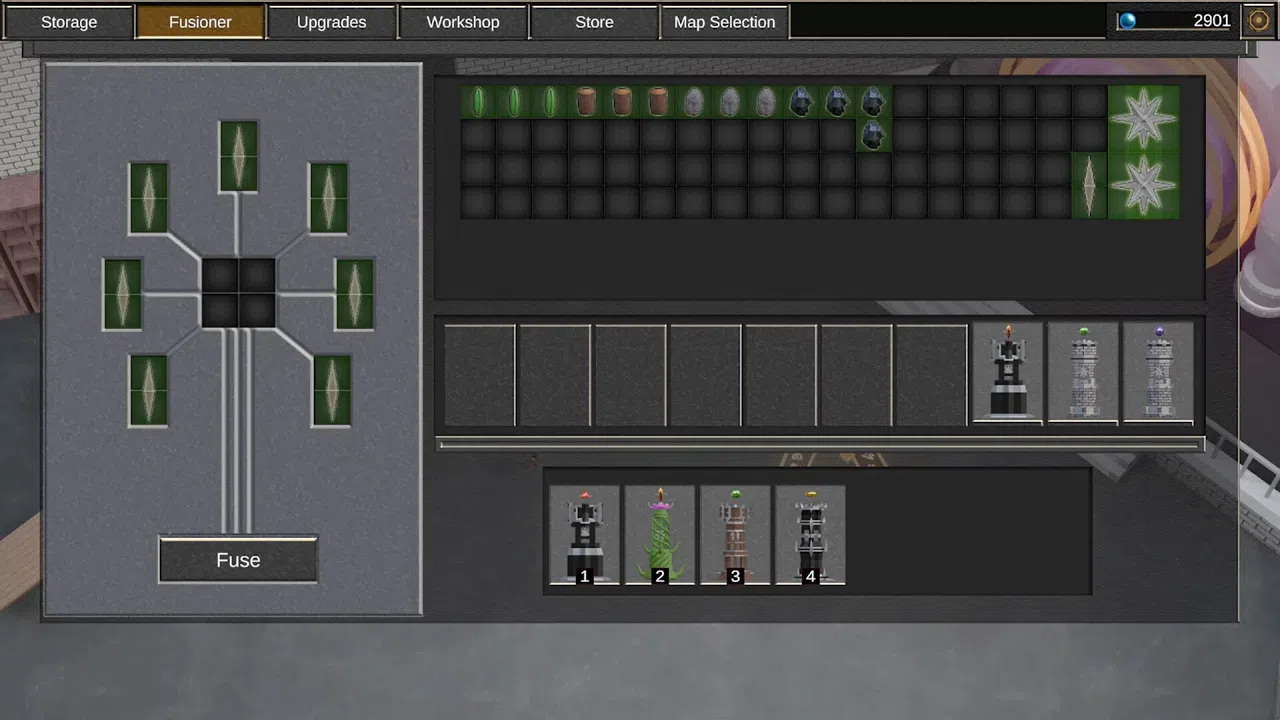The width and height of the screenshot is (1280, 720).
Task: Switch to the Storage tab
Action: pyautogui.click(x=68, y=21)
